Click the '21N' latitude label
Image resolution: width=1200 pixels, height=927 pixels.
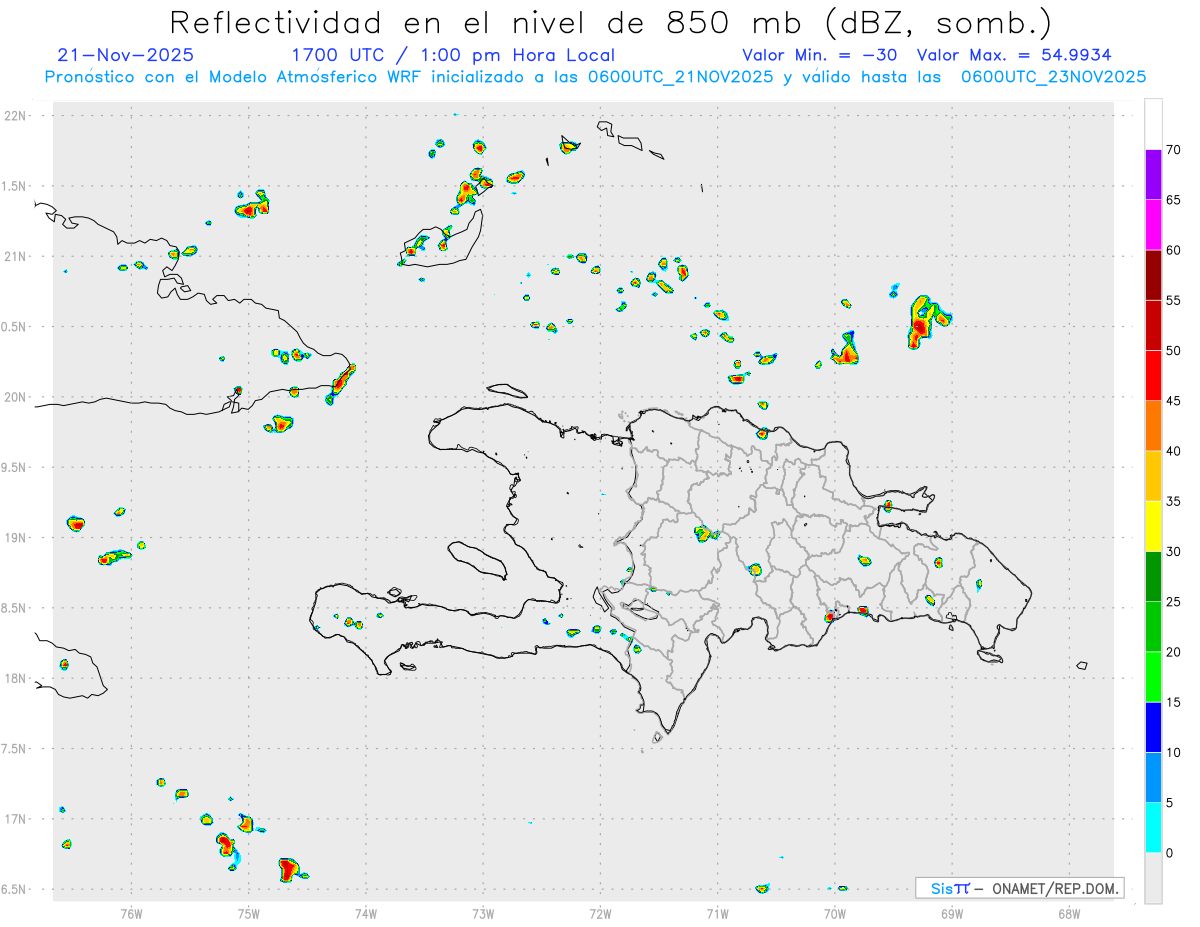pos(16,257)
